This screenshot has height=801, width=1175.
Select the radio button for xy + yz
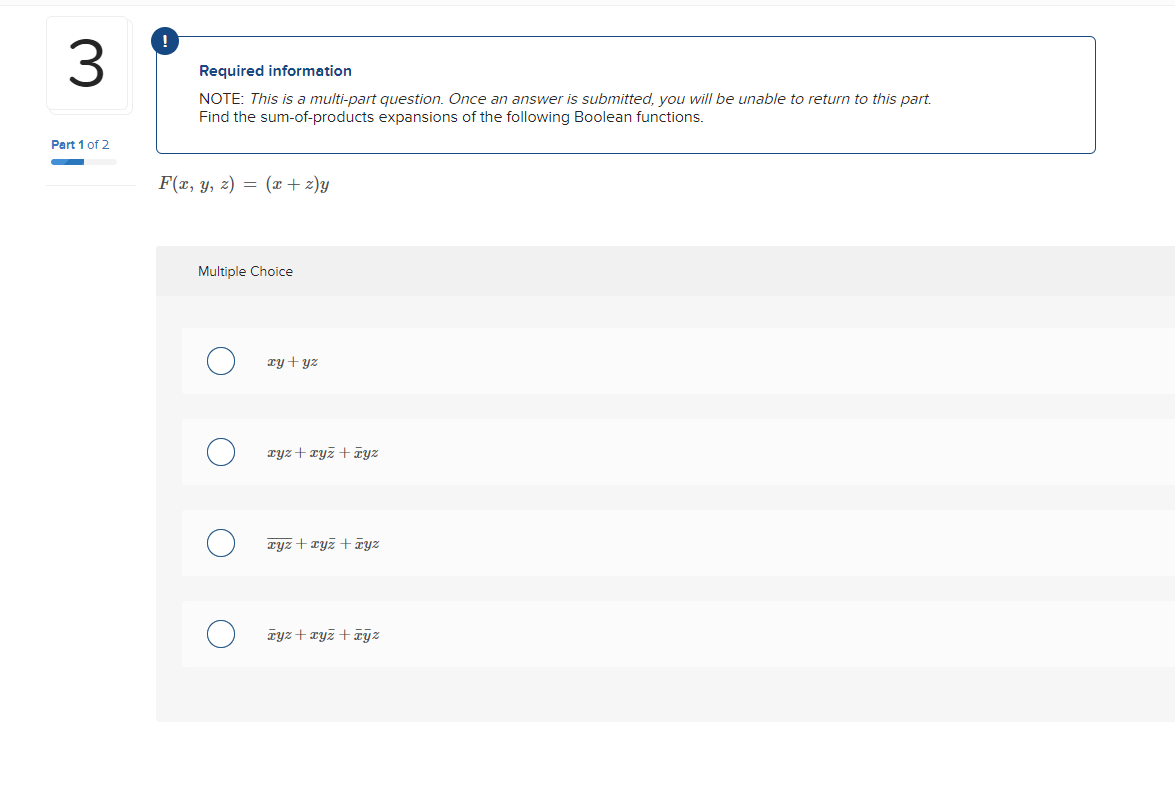tap(221, 361)
